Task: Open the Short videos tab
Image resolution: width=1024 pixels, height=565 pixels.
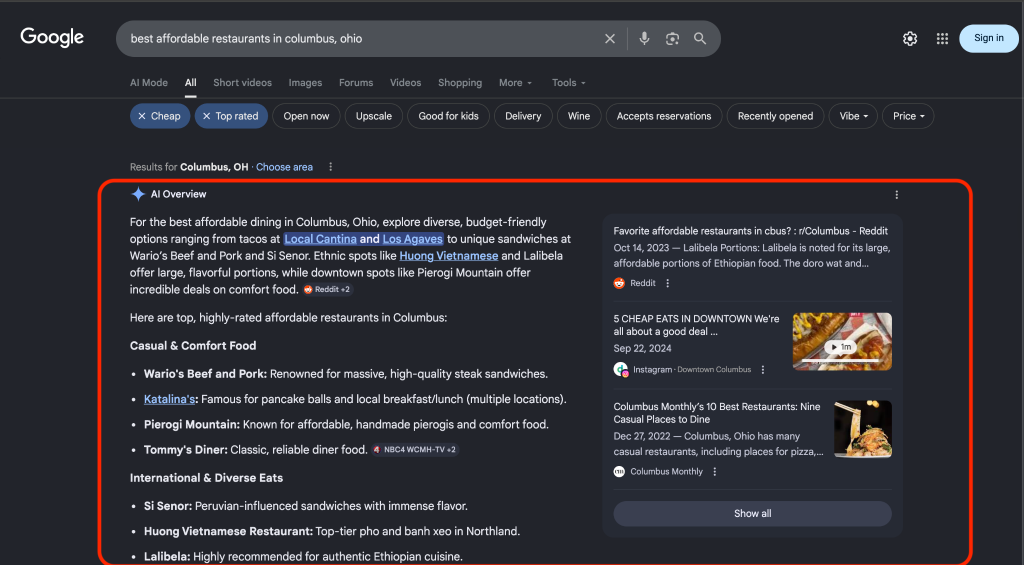Action: [x=242, y=82]
